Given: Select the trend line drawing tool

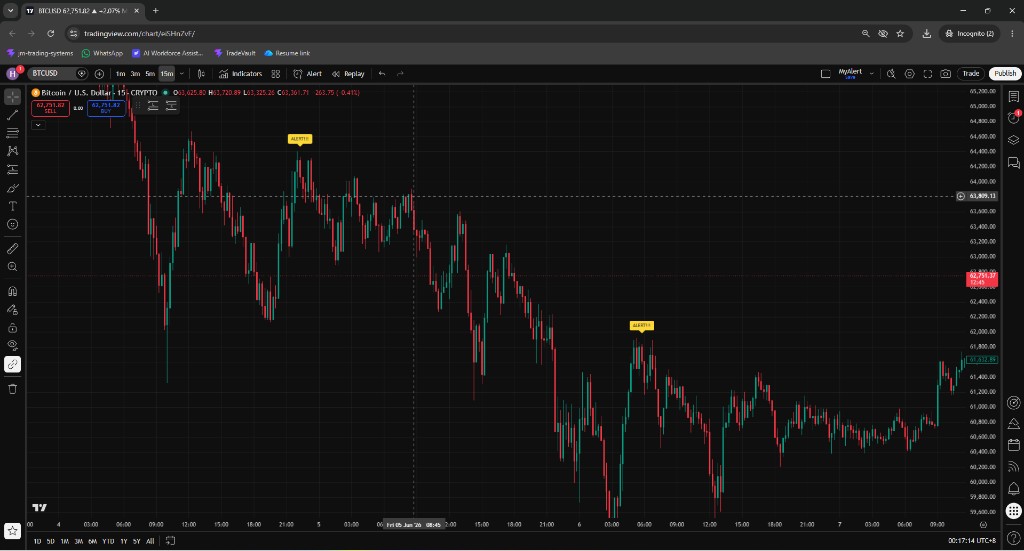Looking at the screenshot, I should coord(12,115).
